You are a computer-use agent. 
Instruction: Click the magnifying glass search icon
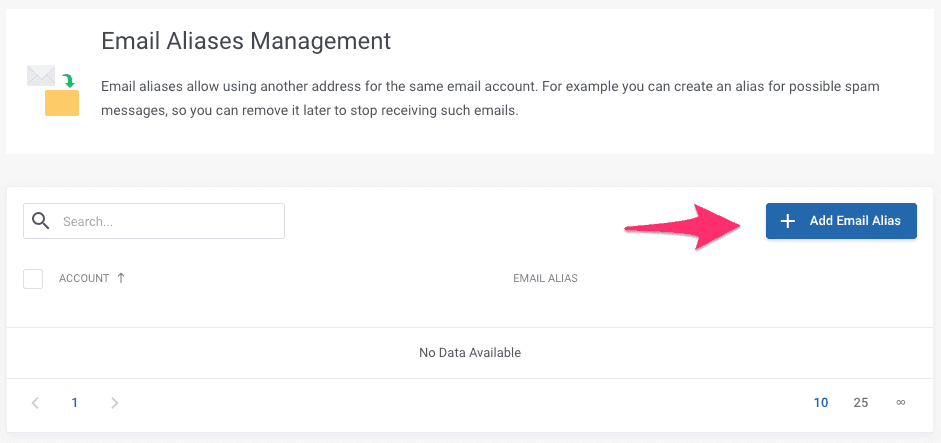(41, 221)
